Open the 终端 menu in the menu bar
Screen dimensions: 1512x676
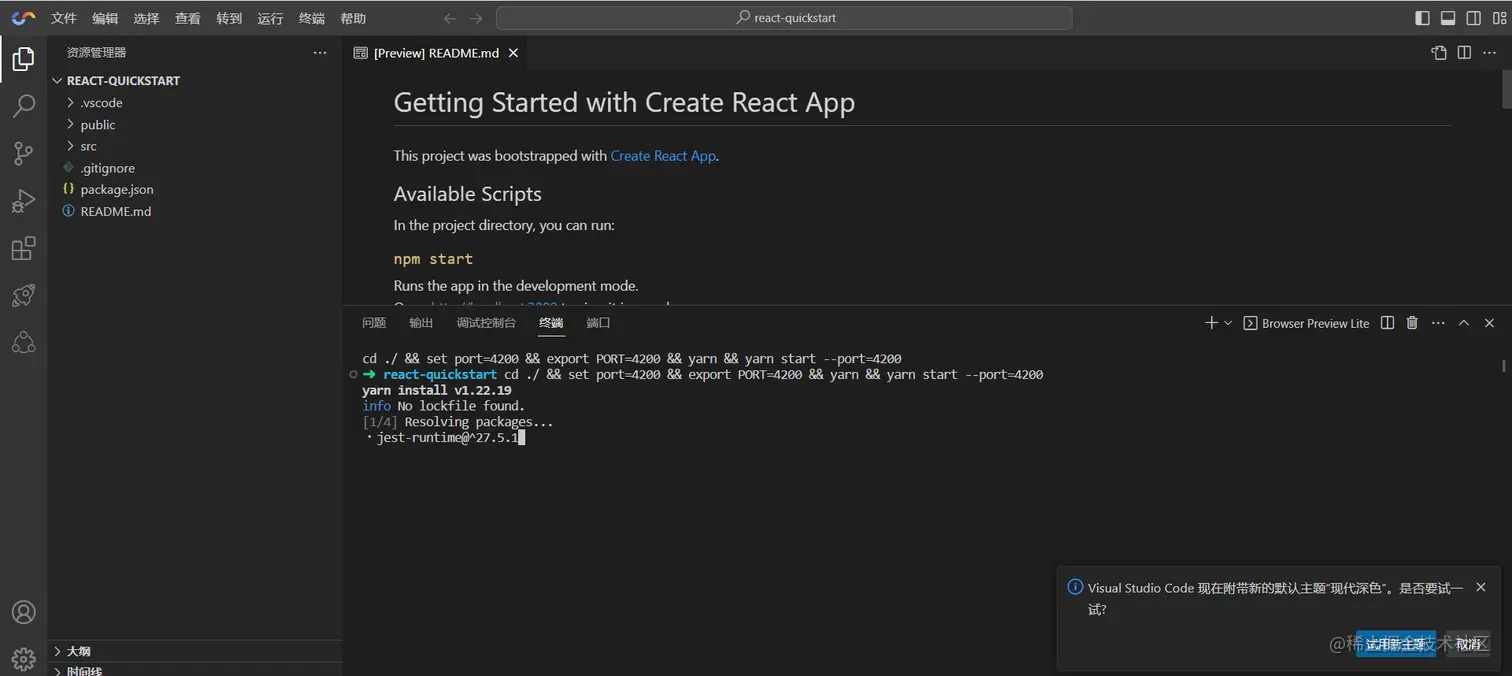pos(311,18)
